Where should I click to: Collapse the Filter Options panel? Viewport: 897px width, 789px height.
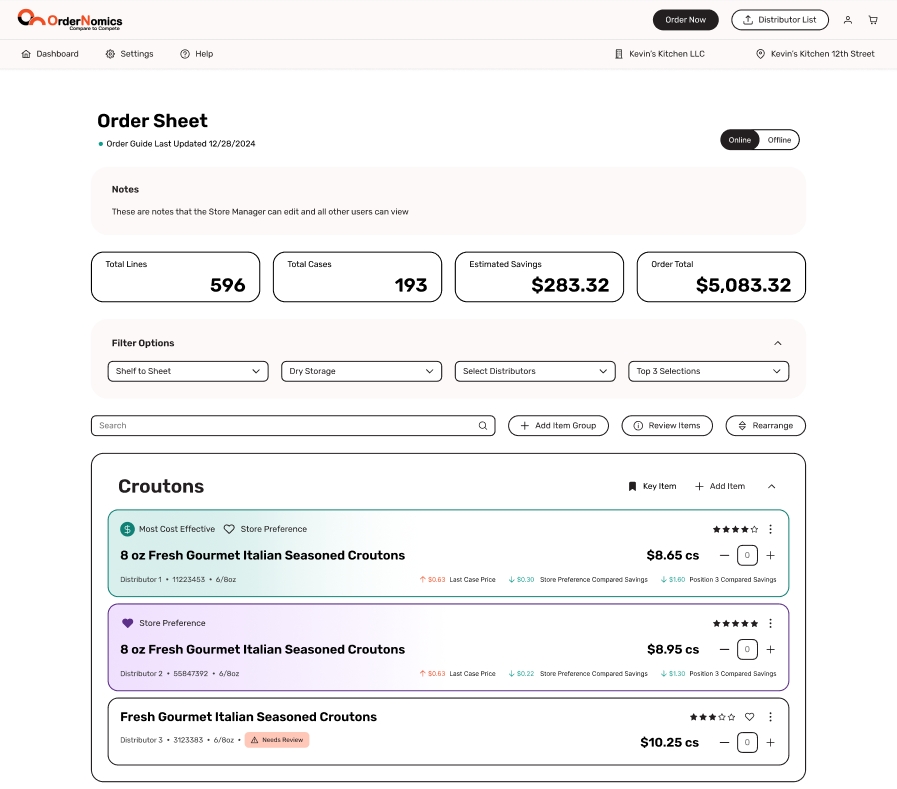pyautogui.click(x=778, y=343)
